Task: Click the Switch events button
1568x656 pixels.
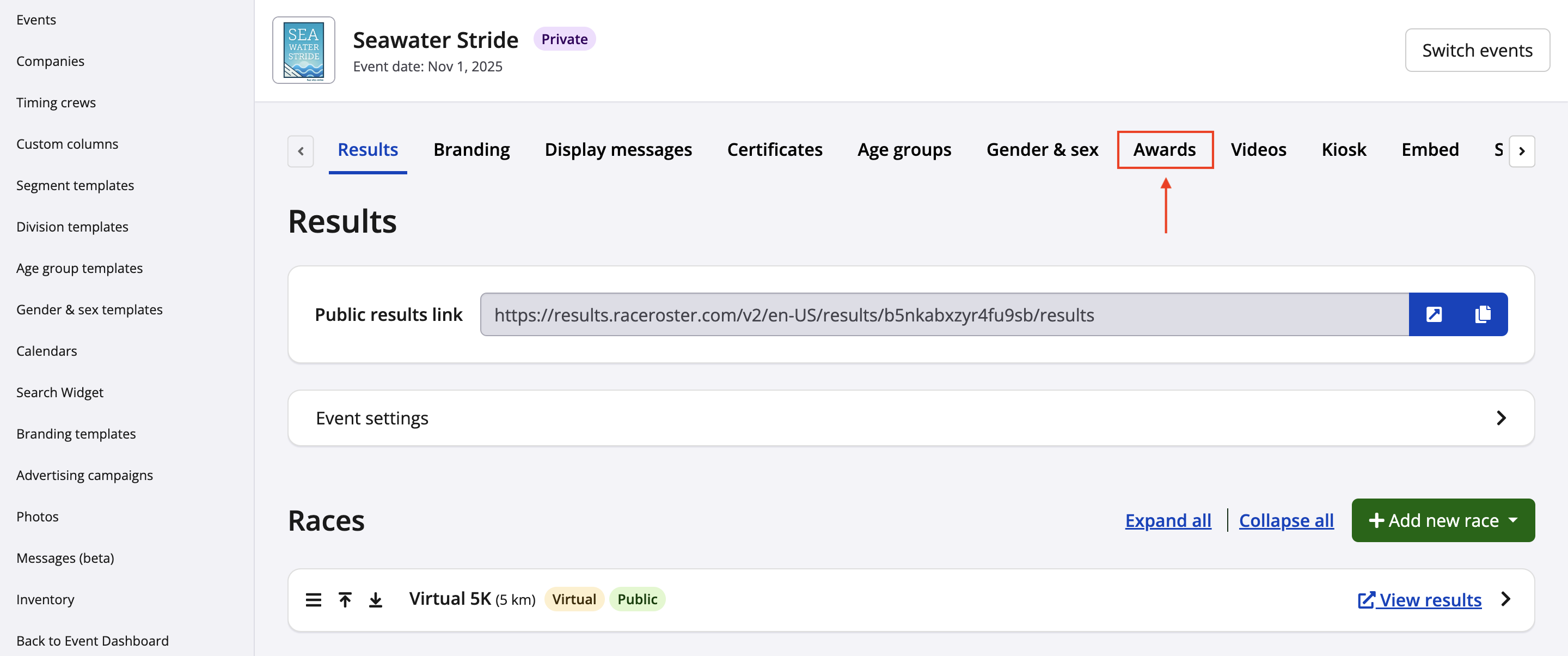Action: [1477, 51]
